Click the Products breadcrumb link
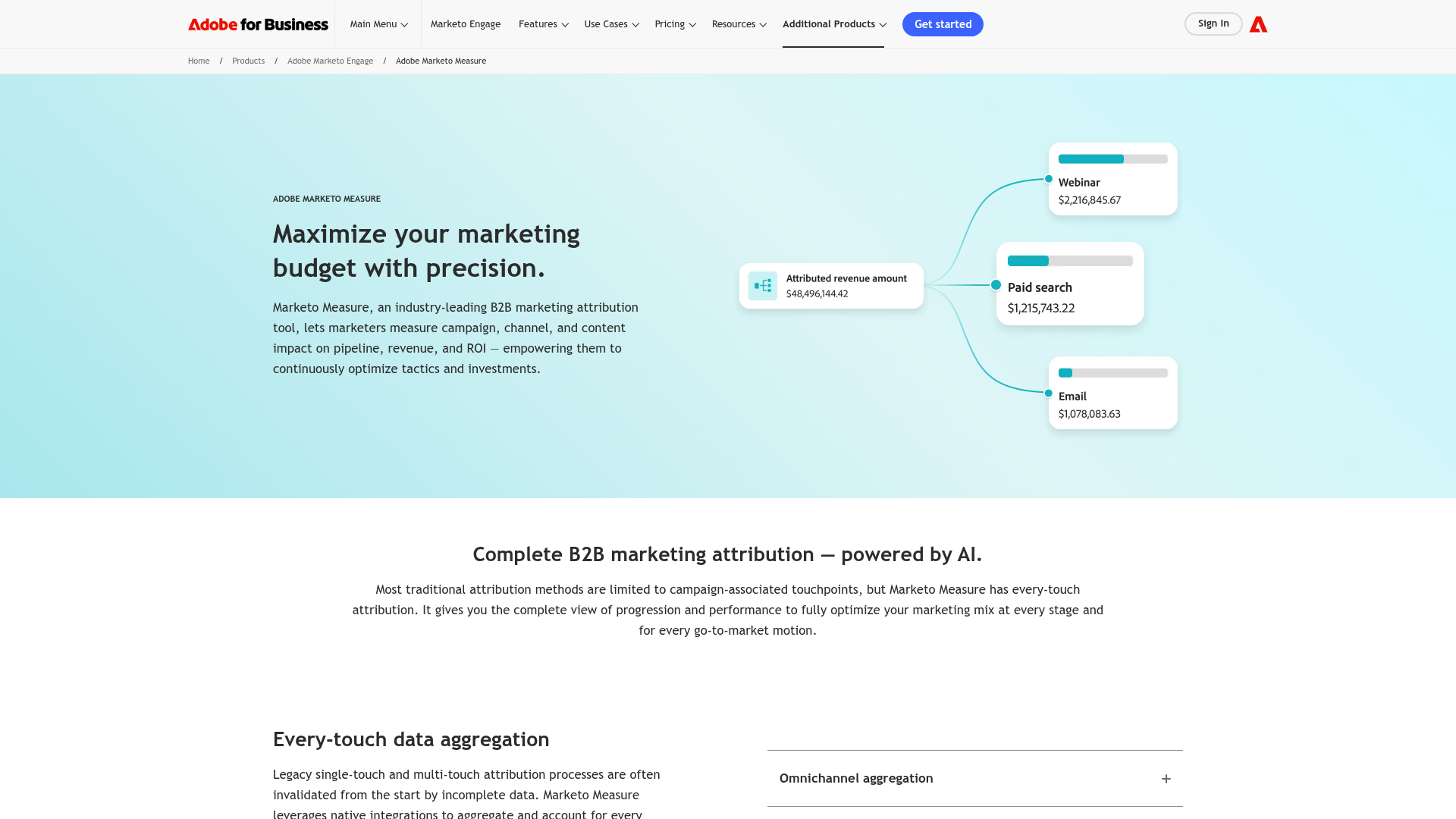 tap(248, 61)
